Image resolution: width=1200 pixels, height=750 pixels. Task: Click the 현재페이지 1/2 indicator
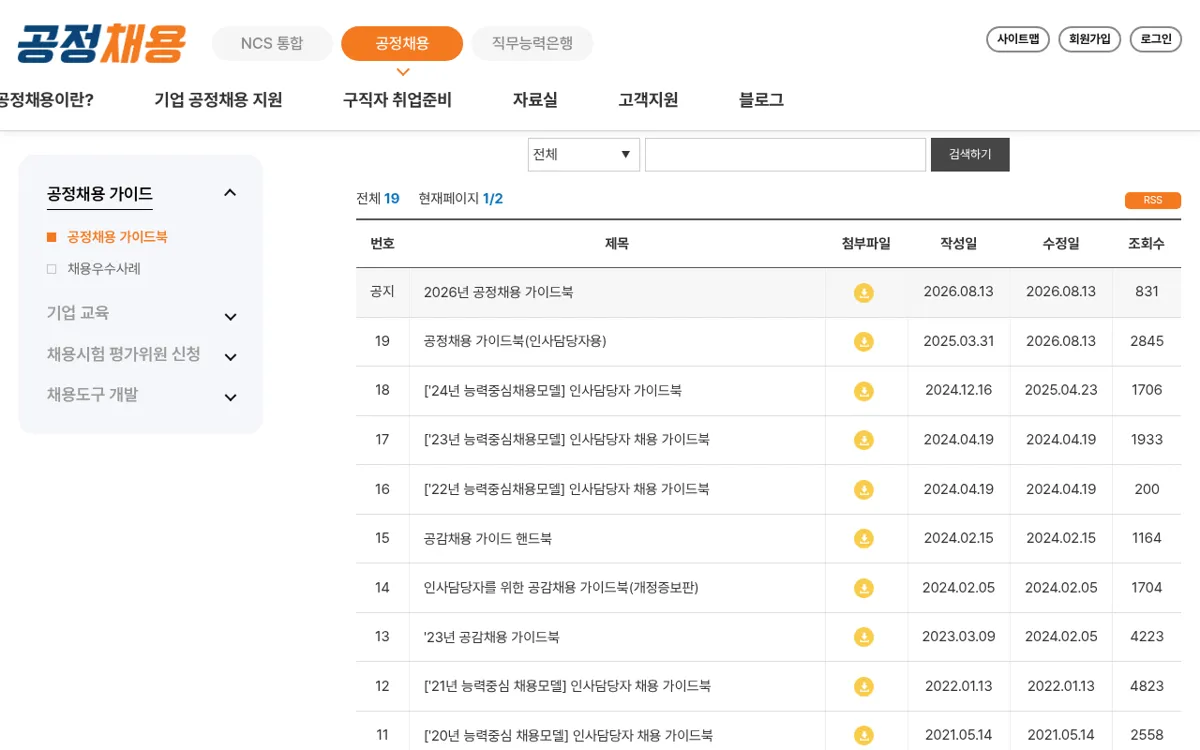click(x=461, y=199)
